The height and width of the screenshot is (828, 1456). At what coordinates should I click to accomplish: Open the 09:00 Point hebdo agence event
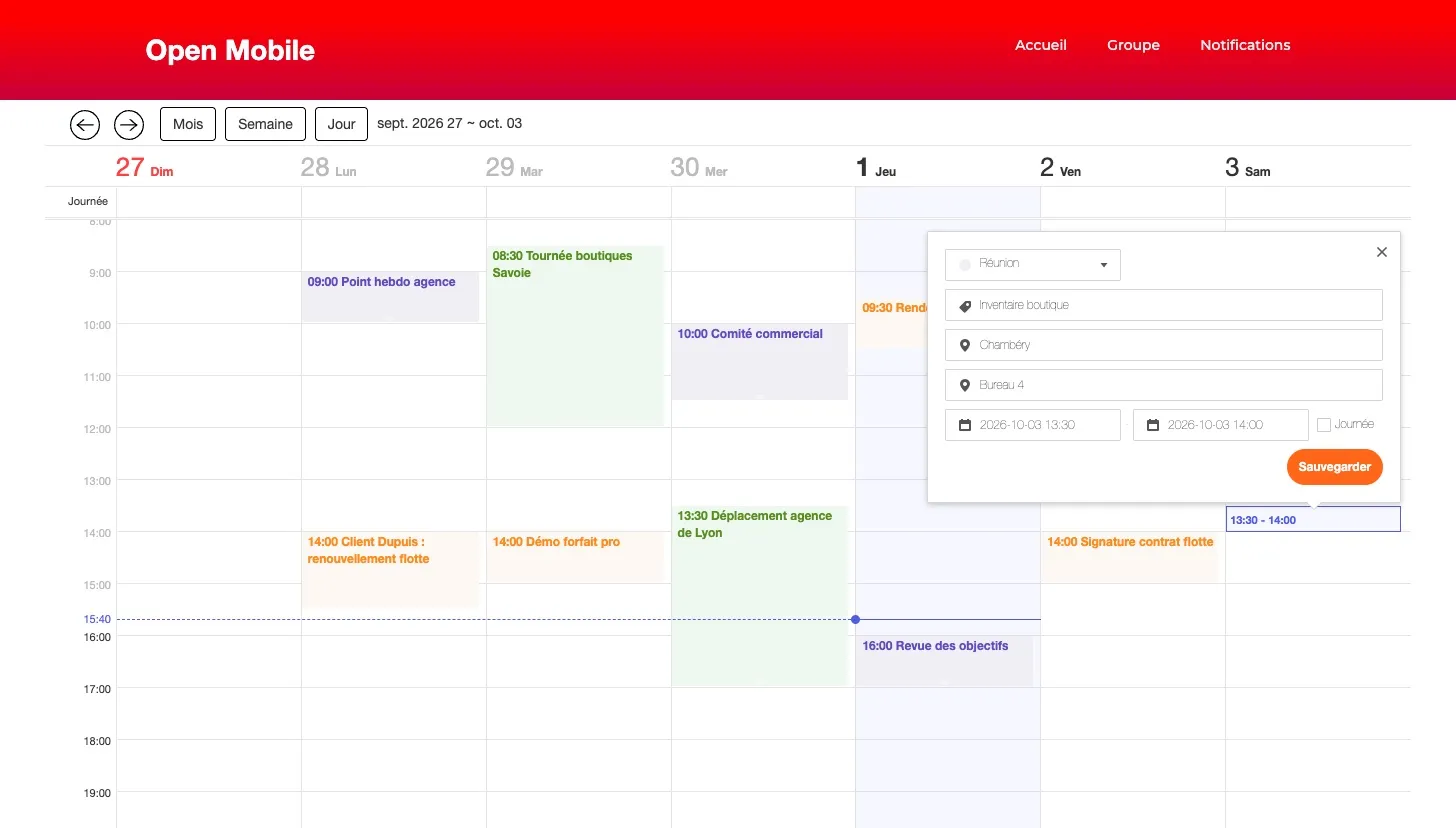click(x=390, y=296)
